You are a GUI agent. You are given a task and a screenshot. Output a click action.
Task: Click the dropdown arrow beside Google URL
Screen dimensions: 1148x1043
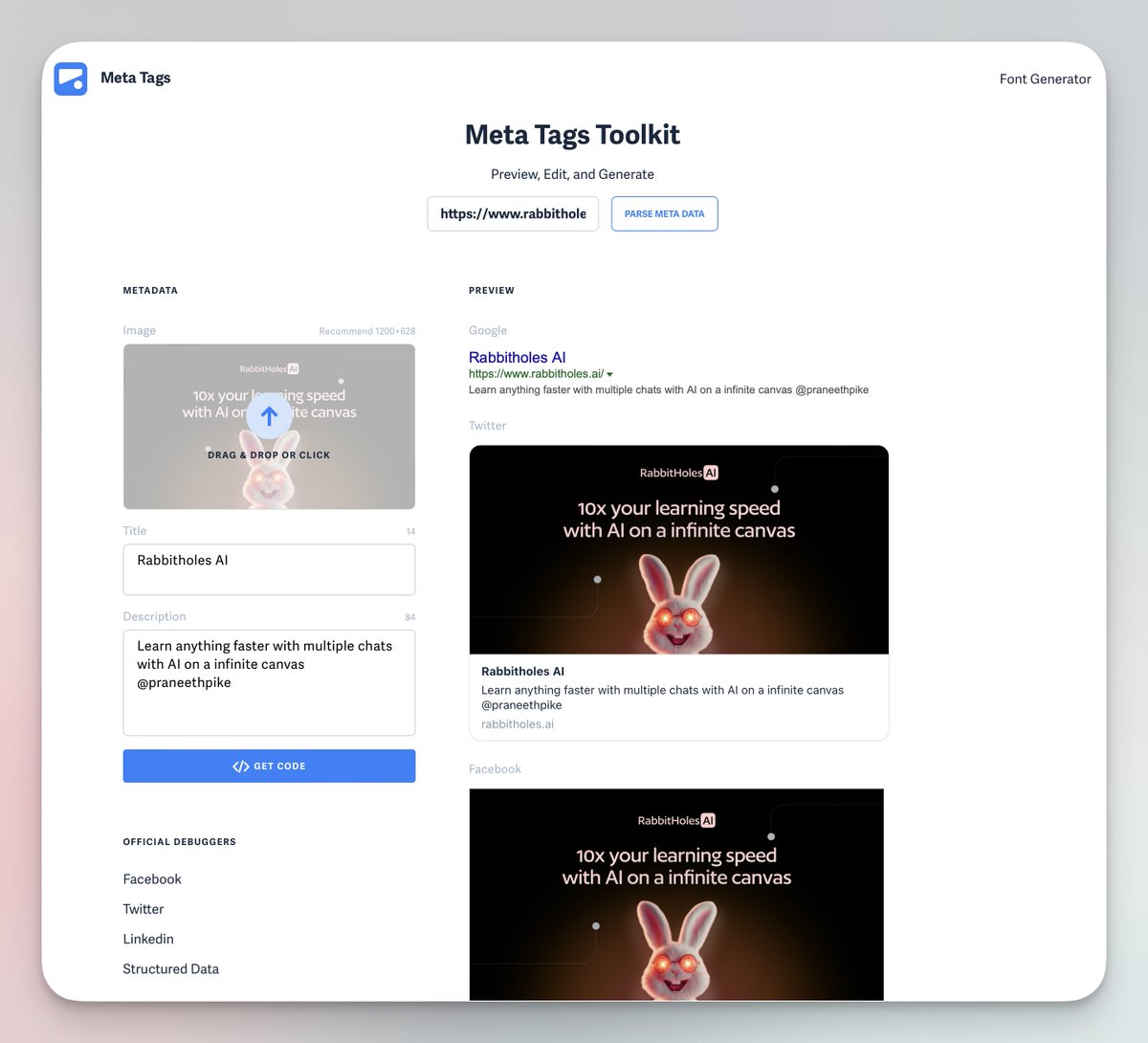click(610, 374)
